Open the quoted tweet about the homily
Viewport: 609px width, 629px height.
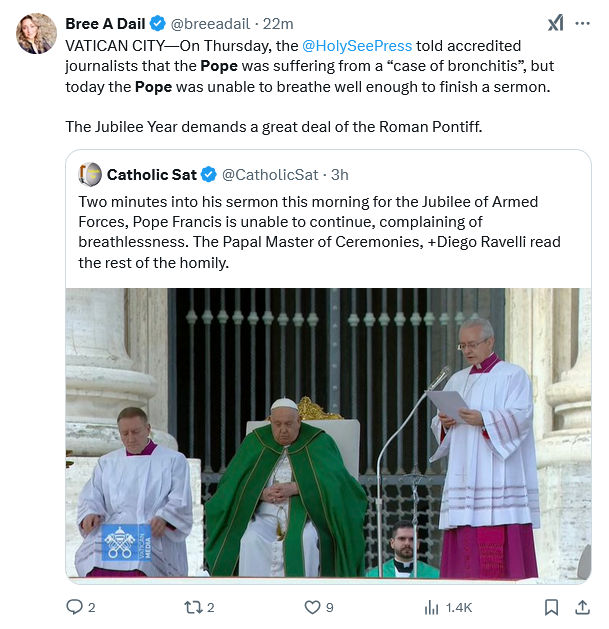(x=328, y=232)
